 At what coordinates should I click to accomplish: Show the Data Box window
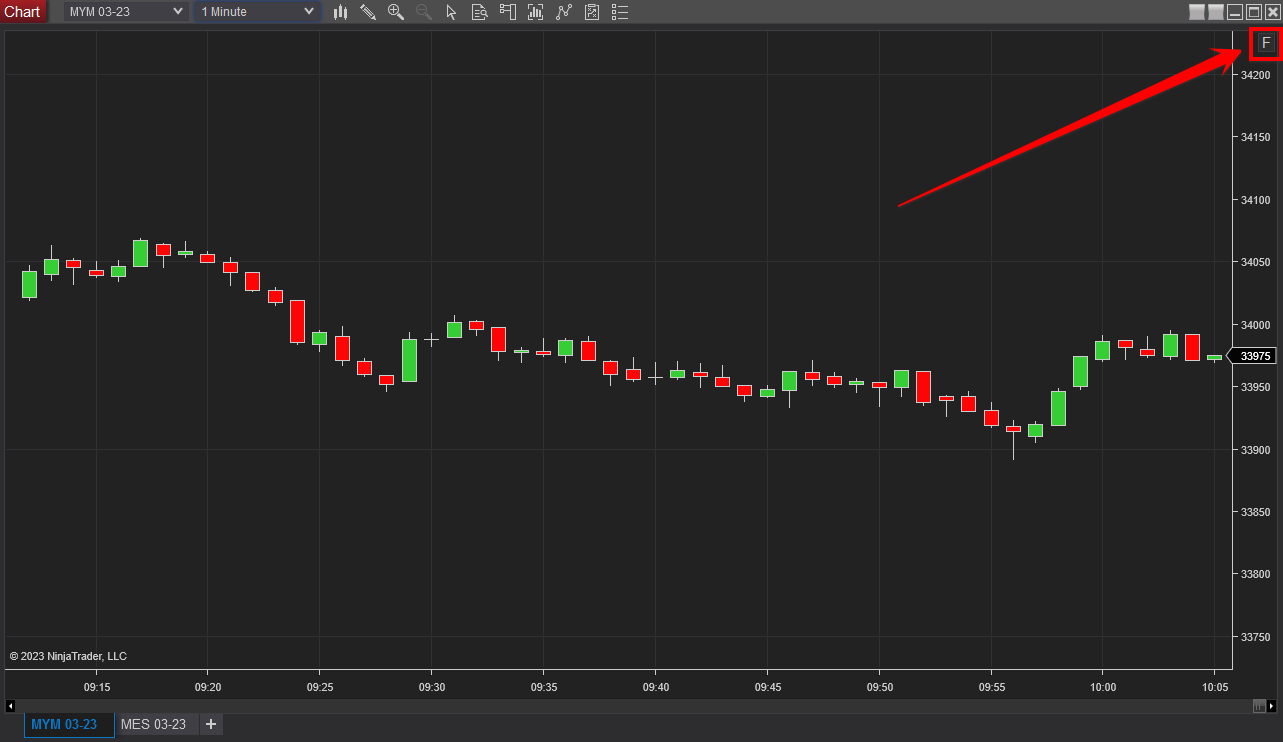pos(479,12)
